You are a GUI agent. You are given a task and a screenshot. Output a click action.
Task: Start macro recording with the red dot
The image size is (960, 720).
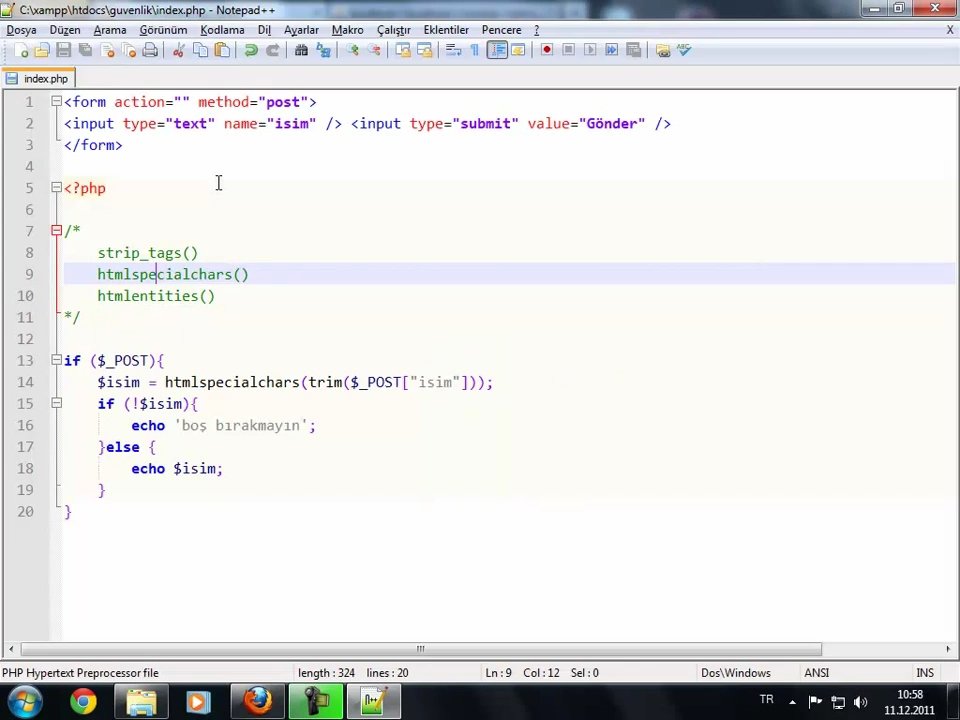coord(547,50)
